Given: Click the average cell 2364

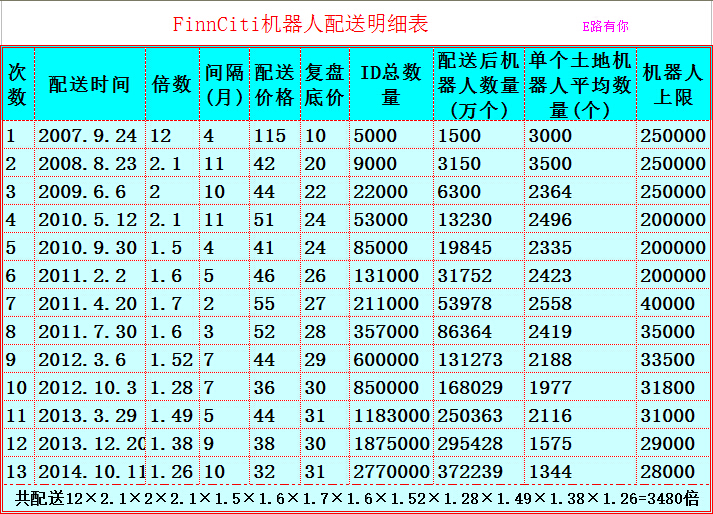Looking at the screenshot, I should pyautogui.click(x=580, y=191).
